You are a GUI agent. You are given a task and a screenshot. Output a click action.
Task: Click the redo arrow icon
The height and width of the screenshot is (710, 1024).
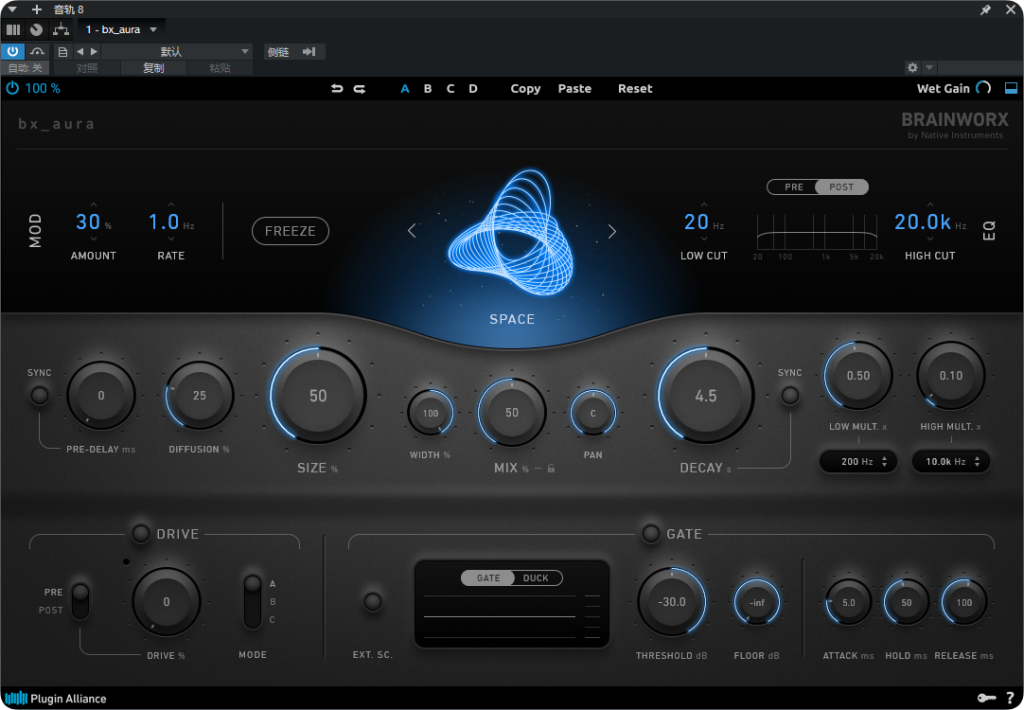359,88
